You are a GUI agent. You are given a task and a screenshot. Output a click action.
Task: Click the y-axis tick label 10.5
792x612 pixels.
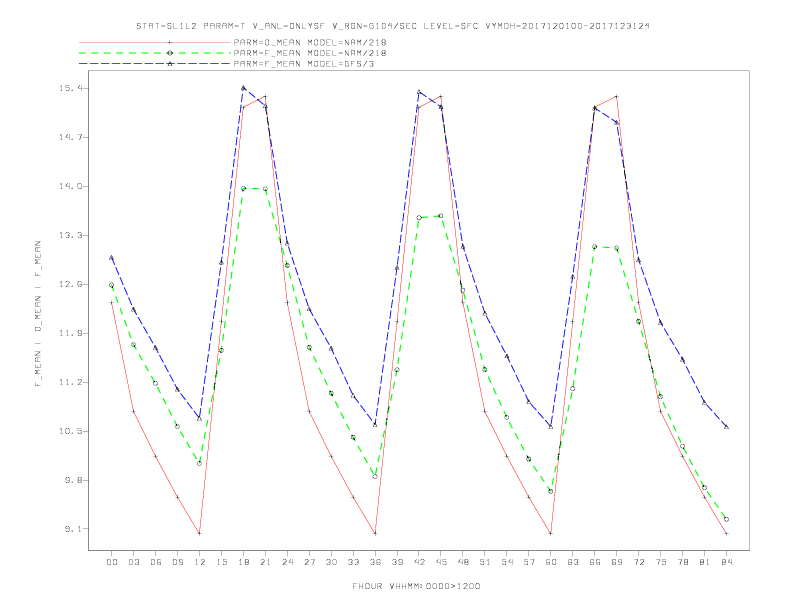(70, 431)
